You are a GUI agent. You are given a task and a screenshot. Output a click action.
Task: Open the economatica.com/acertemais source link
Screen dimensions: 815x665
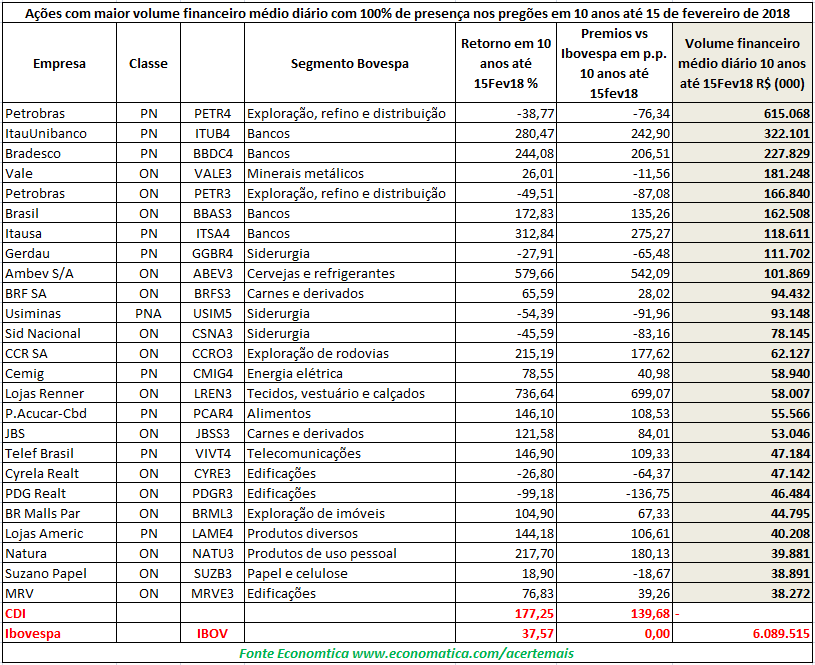point(463,654)
